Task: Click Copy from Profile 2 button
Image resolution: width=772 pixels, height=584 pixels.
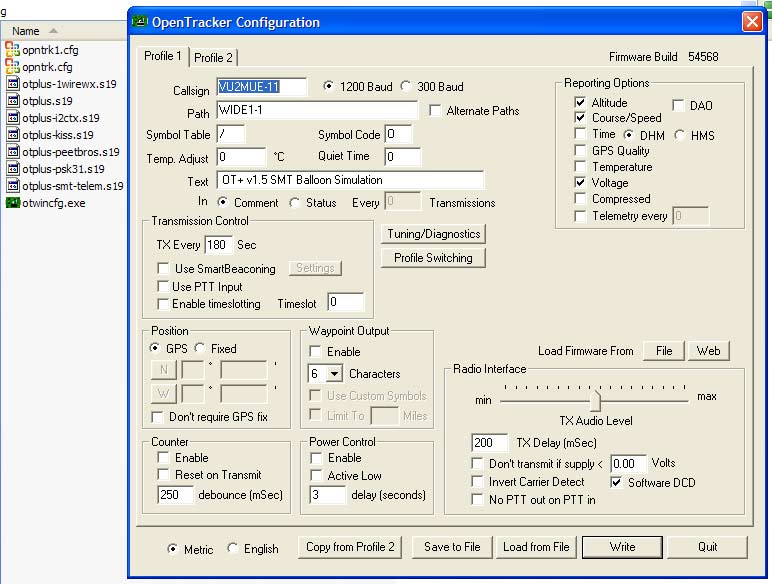Action: tap(350, 547)
